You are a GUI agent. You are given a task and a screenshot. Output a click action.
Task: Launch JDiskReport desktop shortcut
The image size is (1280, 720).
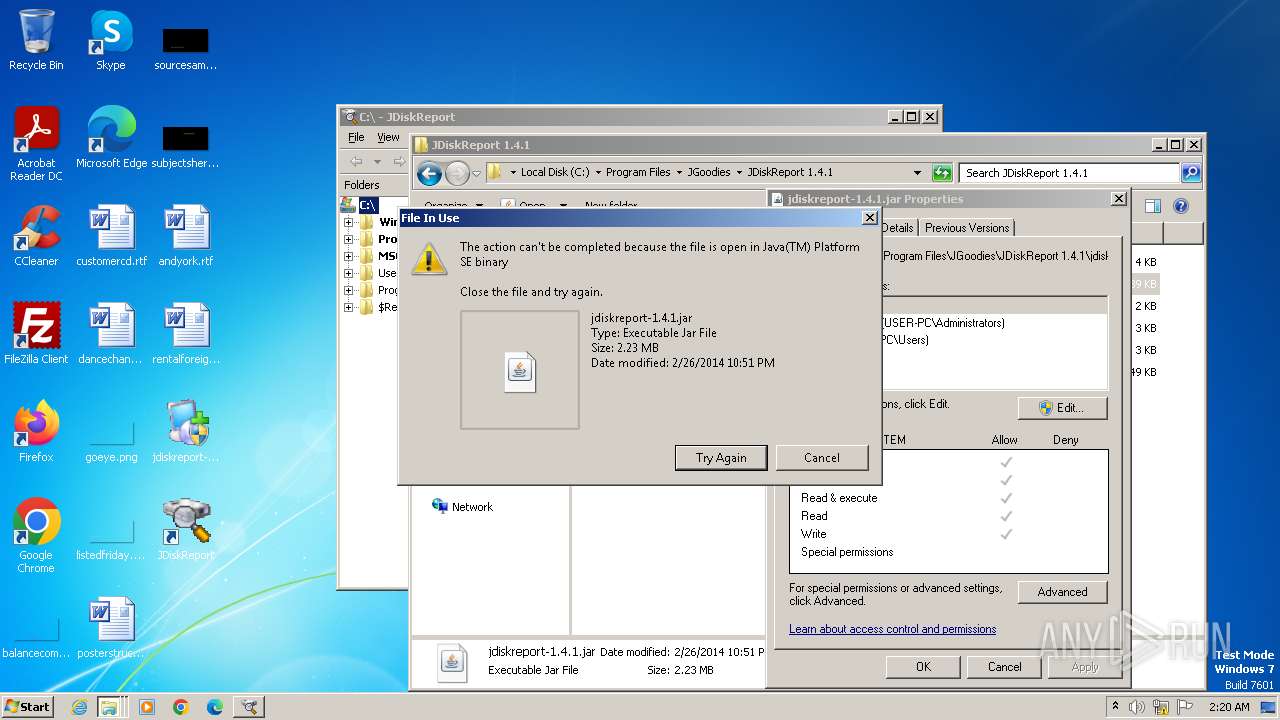tap(186, 530)
